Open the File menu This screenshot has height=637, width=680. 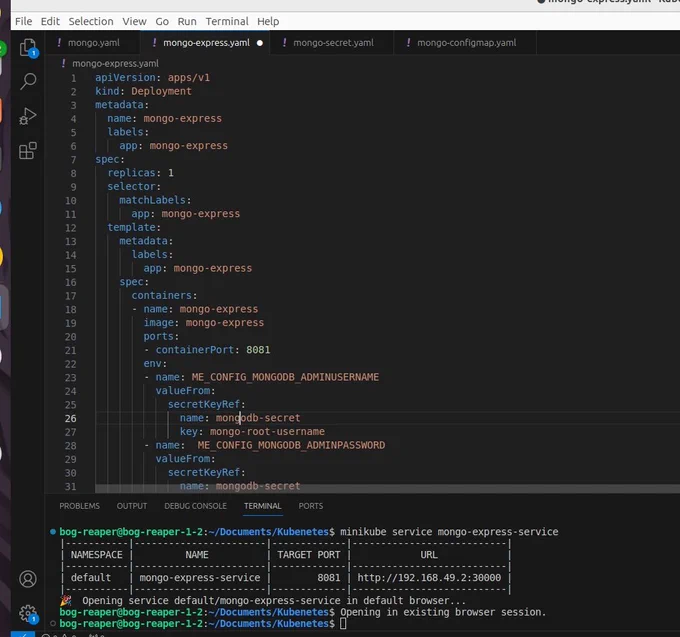point(23,21)
